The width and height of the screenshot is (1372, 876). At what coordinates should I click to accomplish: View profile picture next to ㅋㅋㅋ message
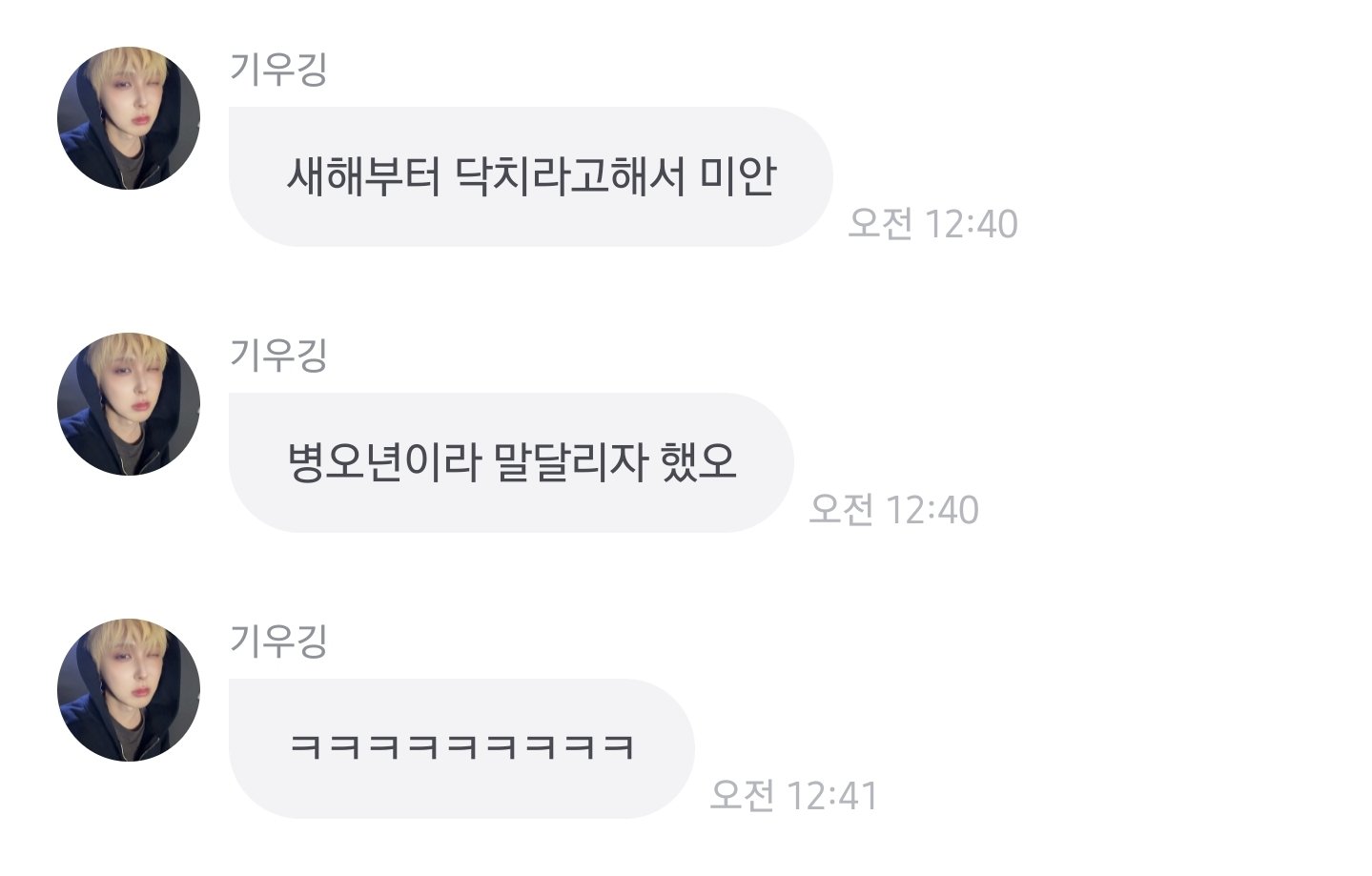pos(129,690)
